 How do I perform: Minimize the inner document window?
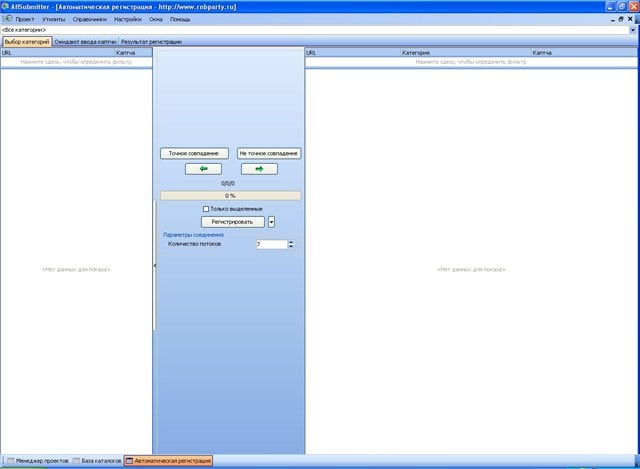click(x=613, y=19)
